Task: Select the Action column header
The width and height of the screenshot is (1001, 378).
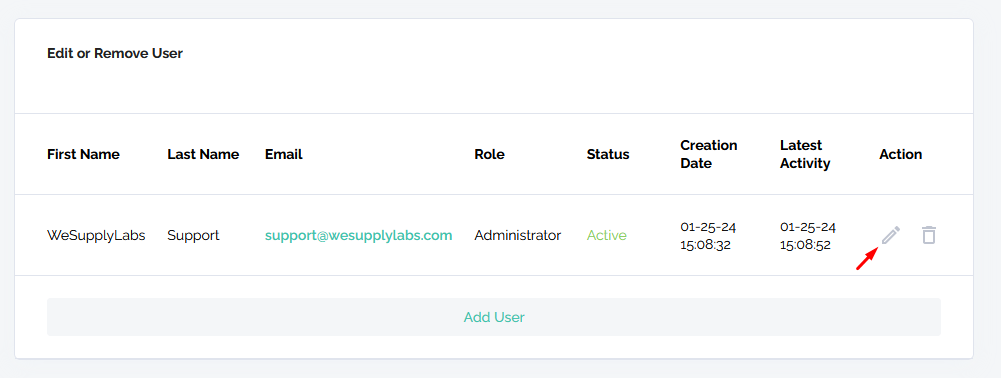Action: click(x=901, y=155)
